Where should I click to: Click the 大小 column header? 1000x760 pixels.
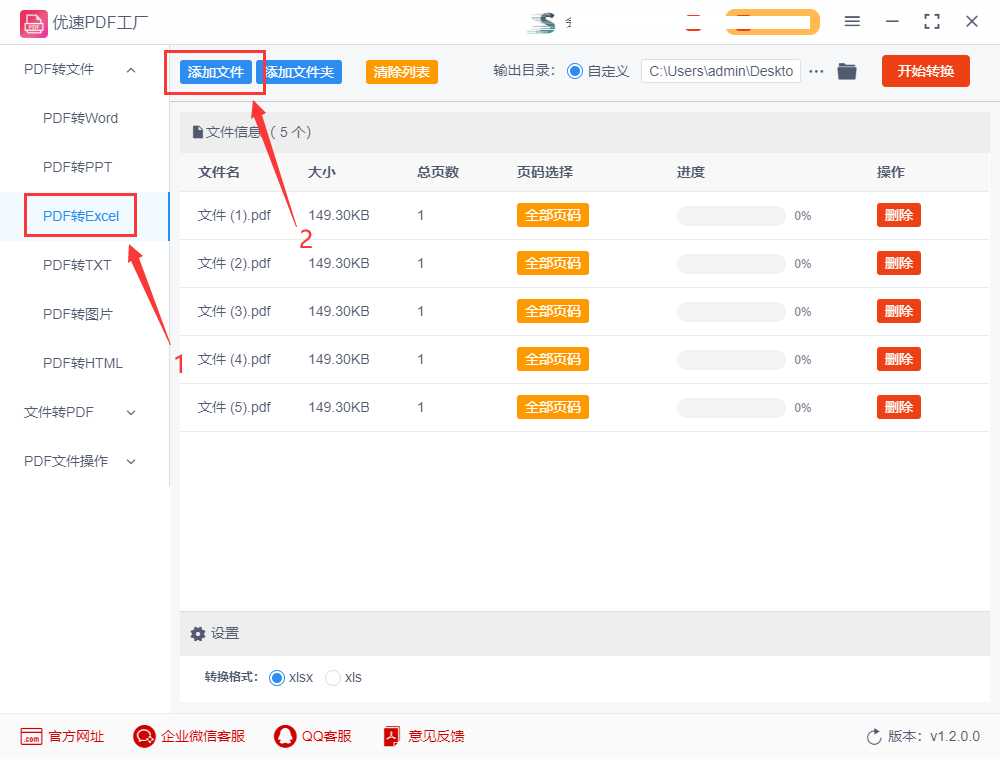point(321,172)
